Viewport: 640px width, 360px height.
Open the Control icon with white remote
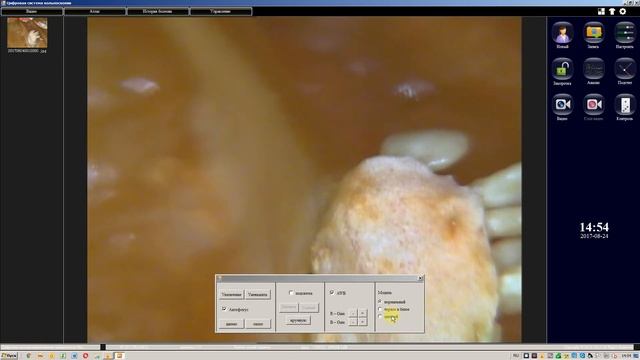point(624,105)
